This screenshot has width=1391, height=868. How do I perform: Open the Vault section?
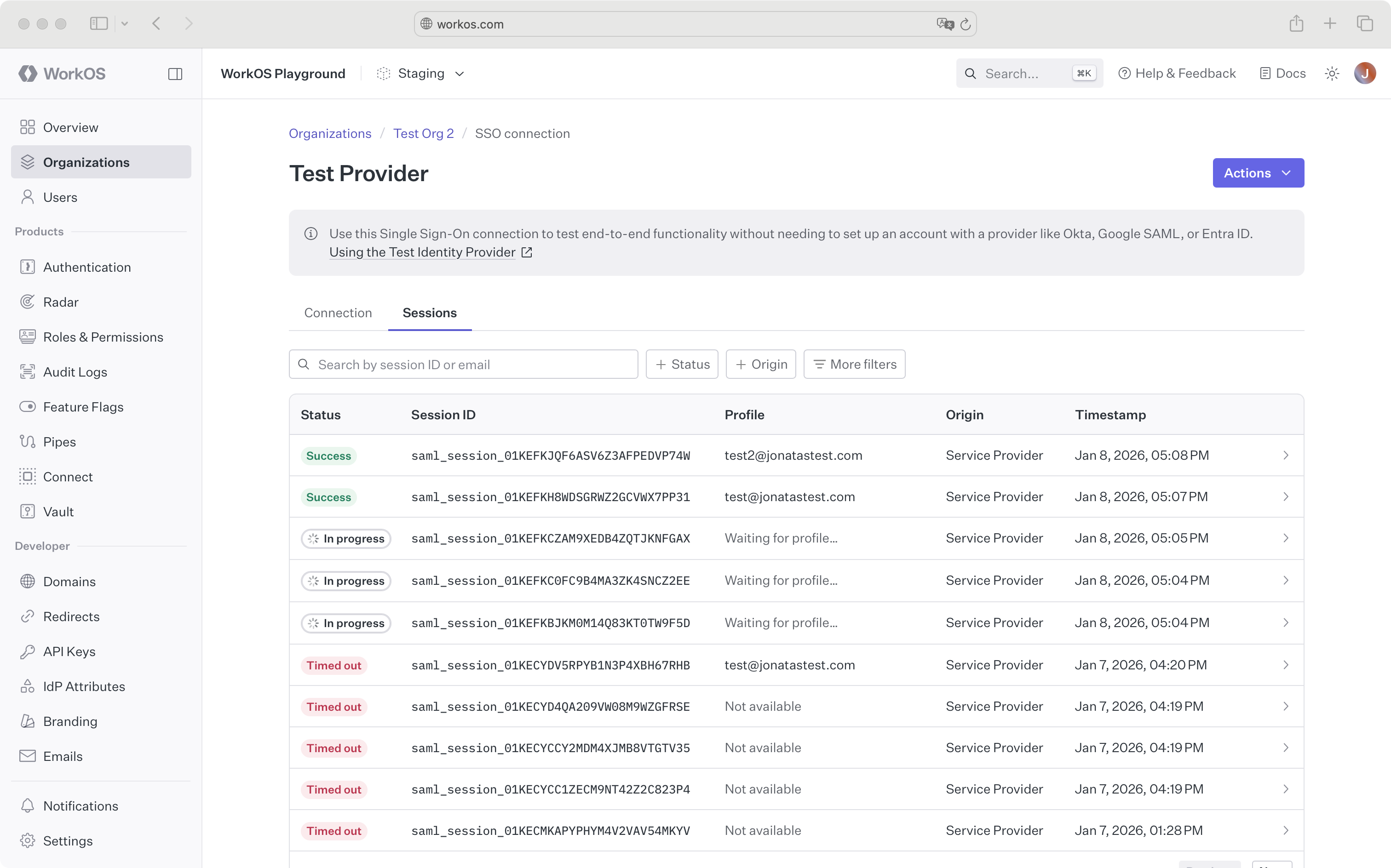(58, 512)
